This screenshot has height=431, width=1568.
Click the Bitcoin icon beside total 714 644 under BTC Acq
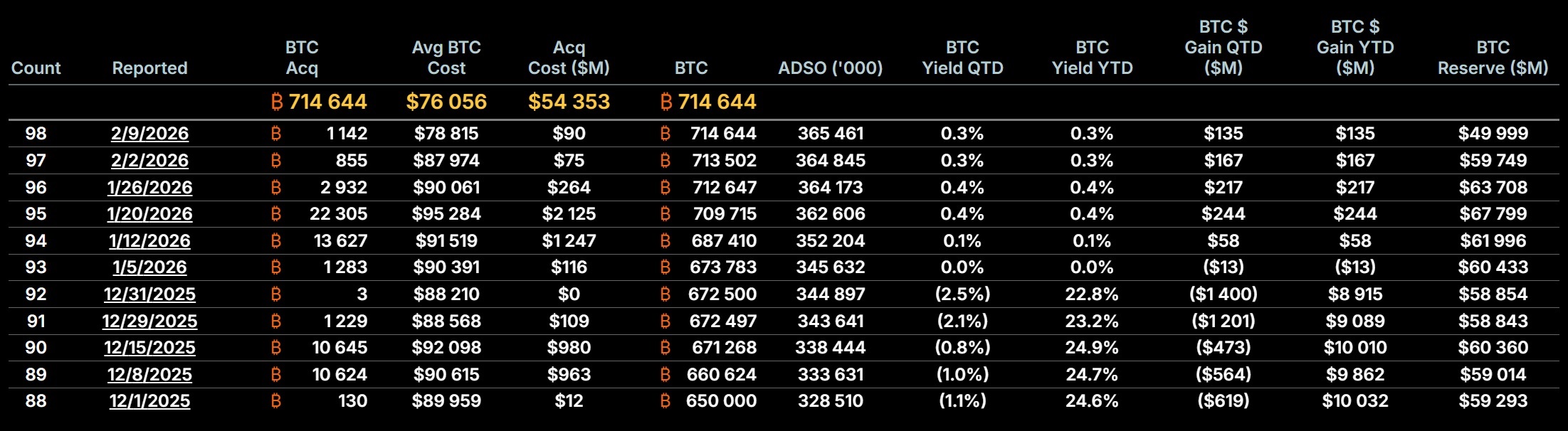click(277, 102)
